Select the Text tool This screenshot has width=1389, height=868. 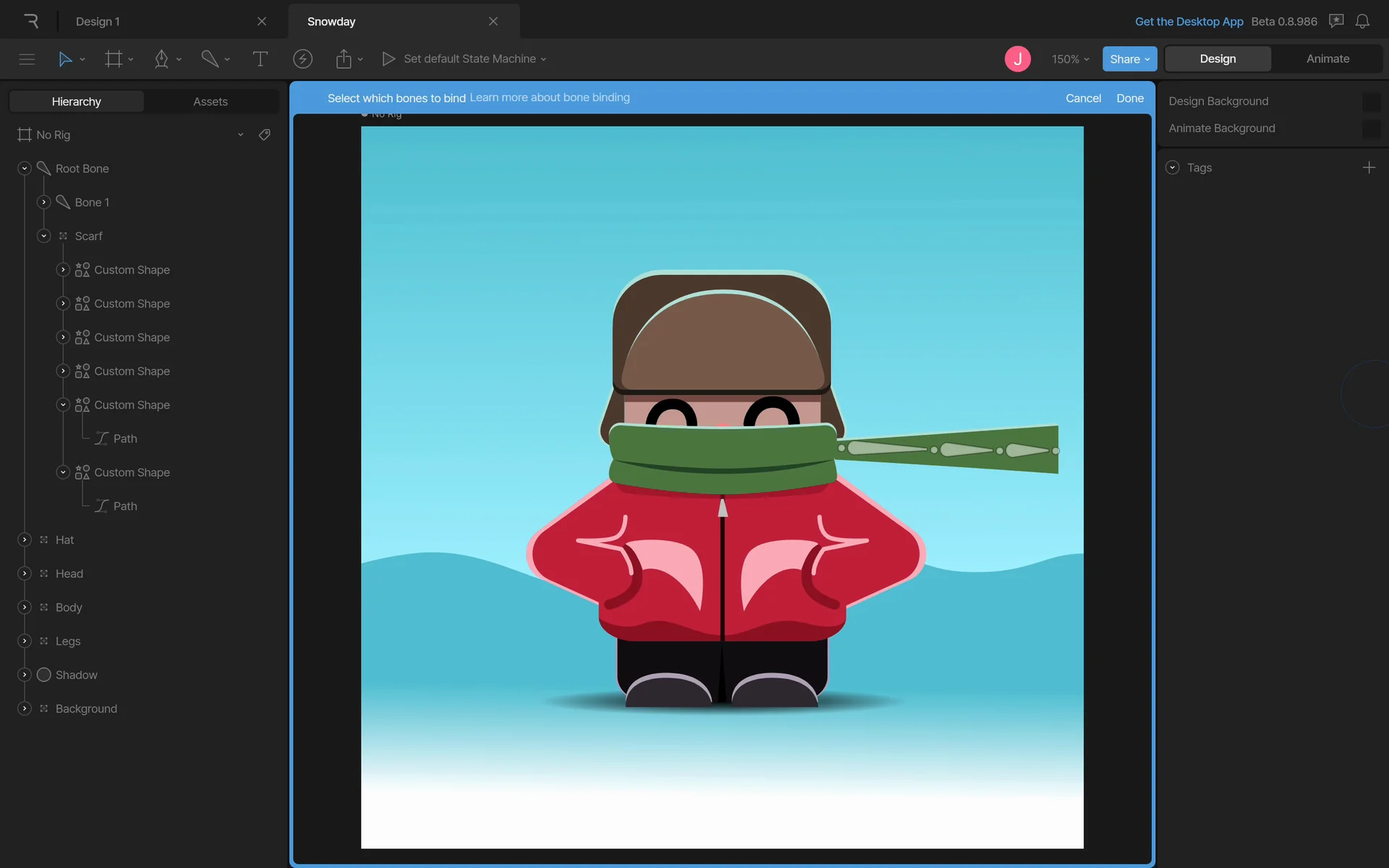point(260,59)
